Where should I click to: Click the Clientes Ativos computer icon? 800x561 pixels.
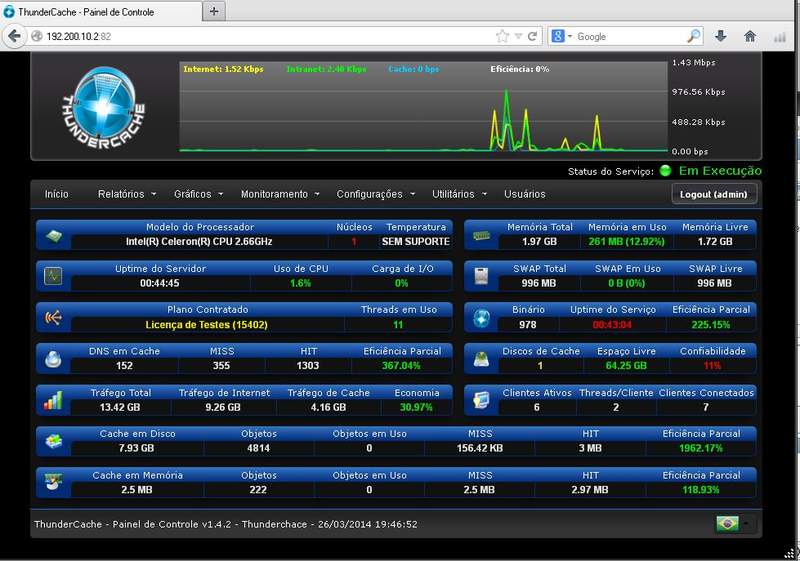[481, 400]
